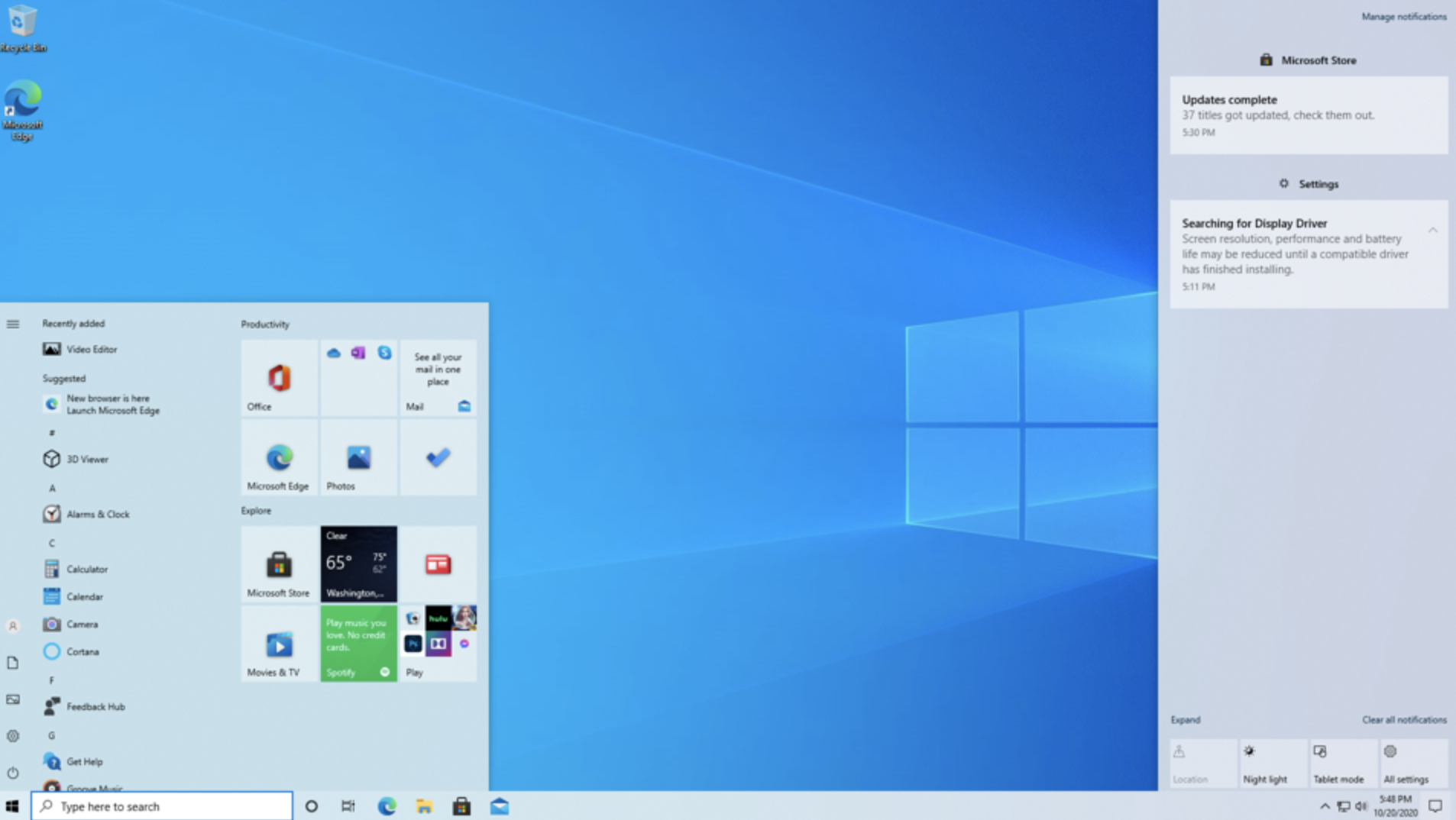
Task: Click the Skype icon in tile folder
Action: [x=384, y=352]
